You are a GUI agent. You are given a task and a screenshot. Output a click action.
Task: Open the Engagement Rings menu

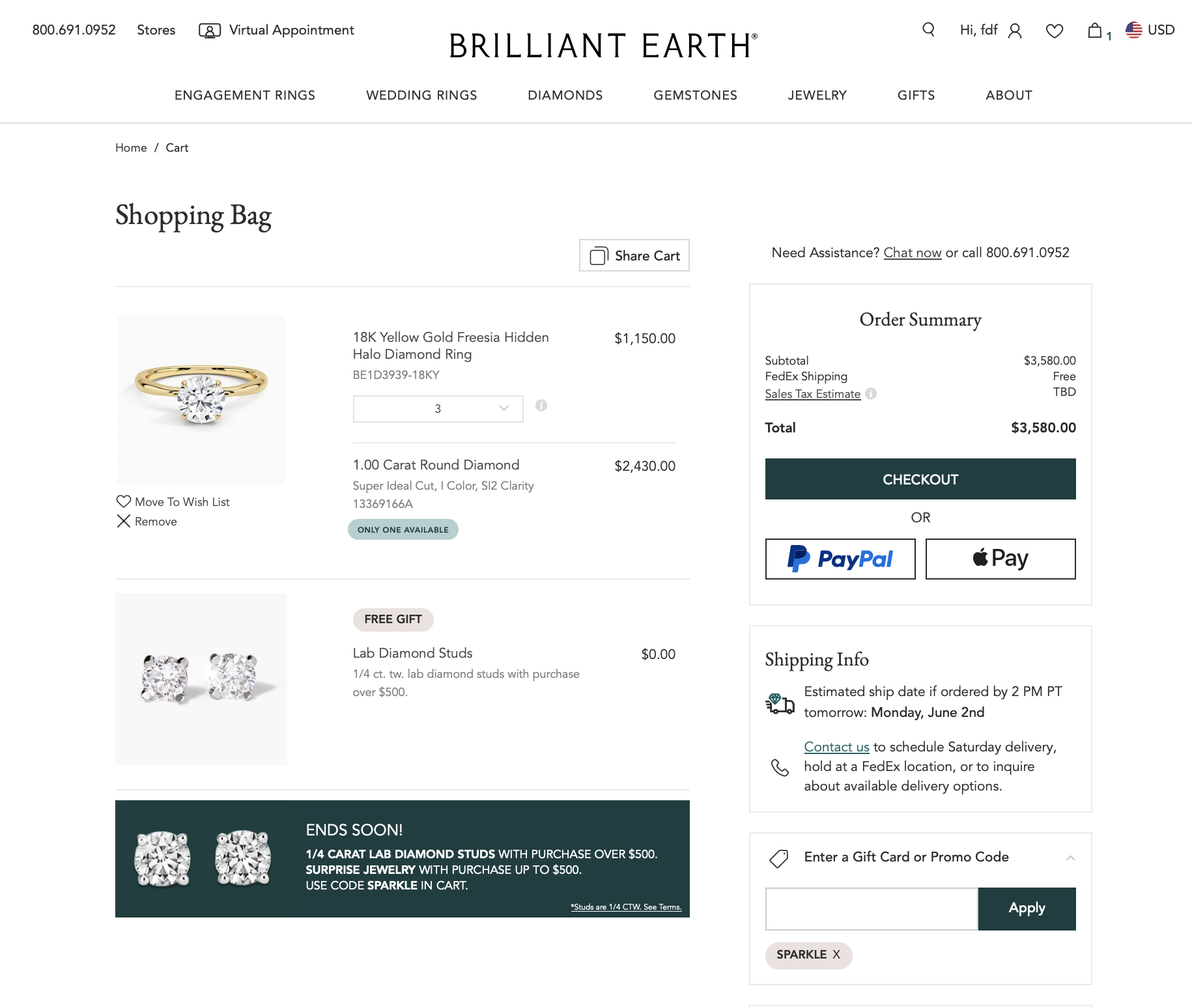[245, 95]
